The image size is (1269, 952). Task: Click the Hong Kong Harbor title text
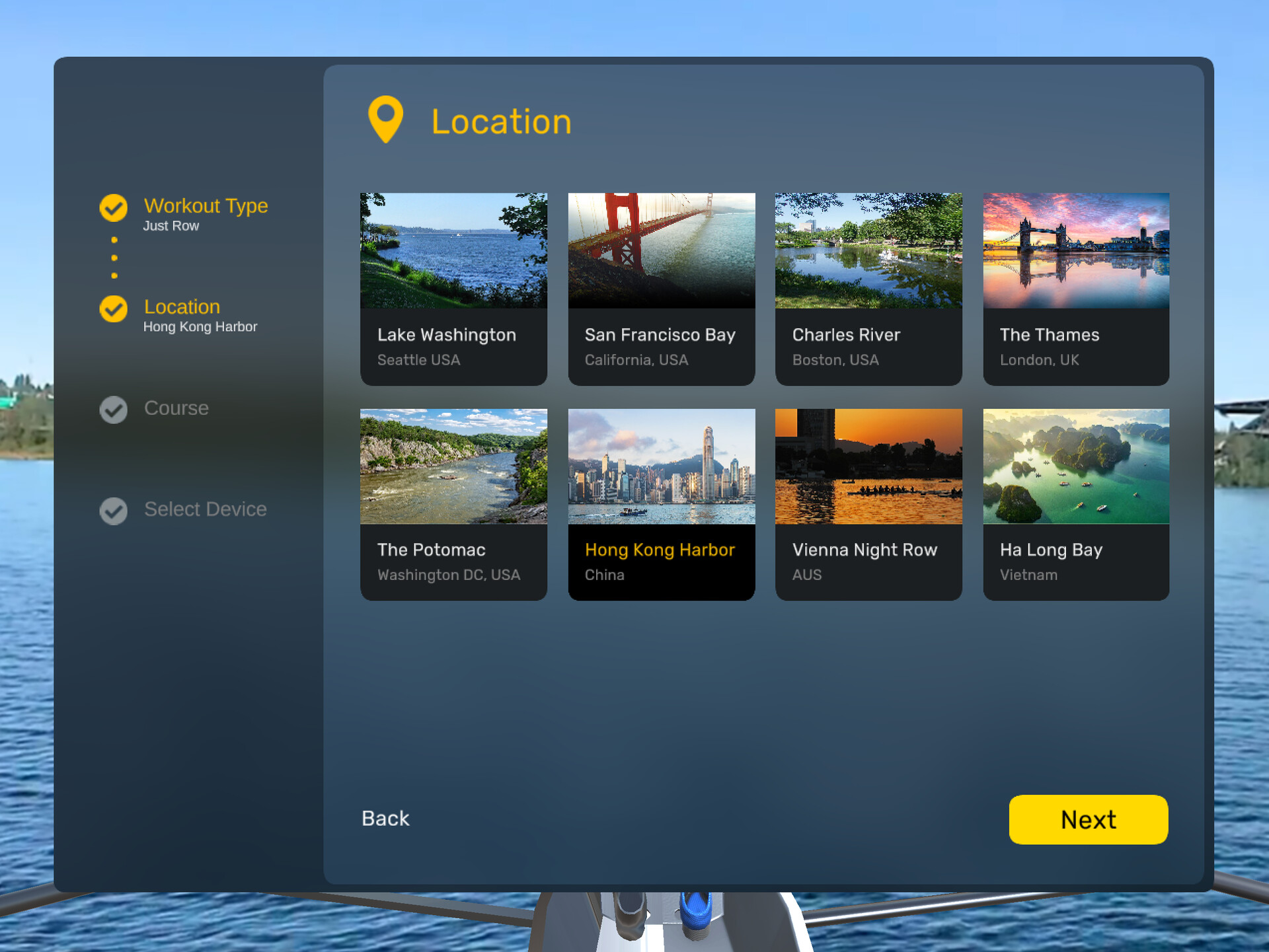pos(660,550)
